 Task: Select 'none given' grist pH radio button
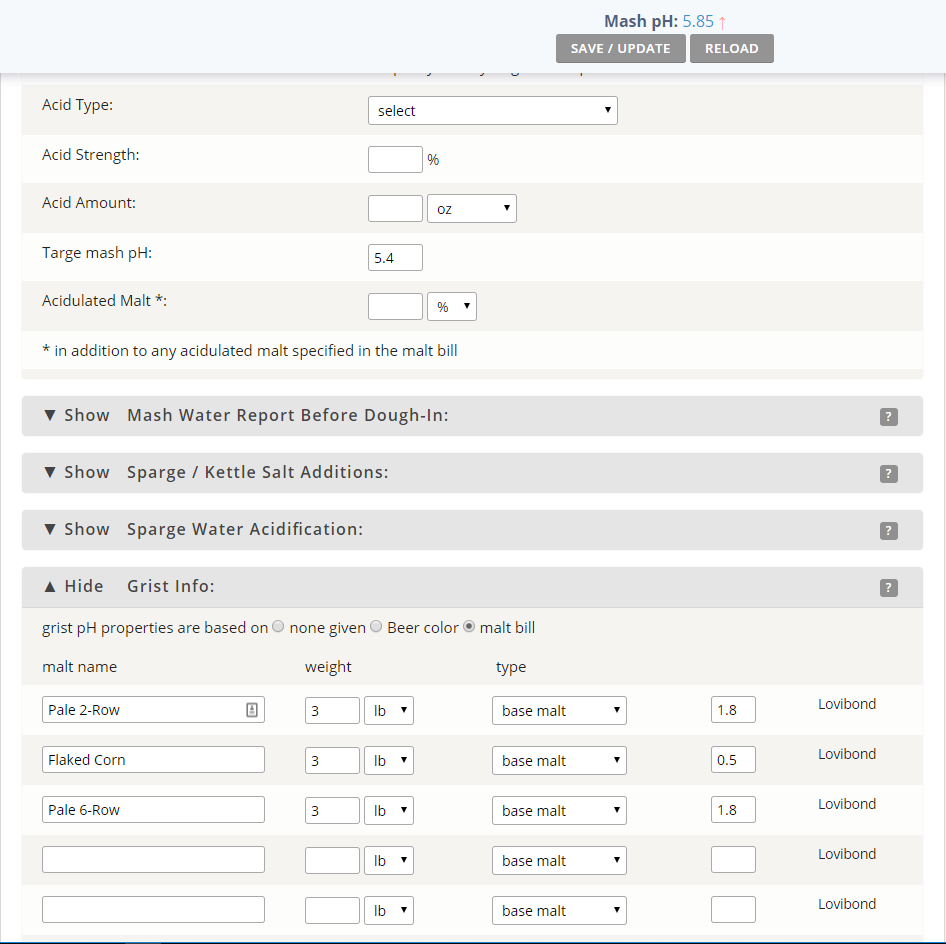coord(279,627)
